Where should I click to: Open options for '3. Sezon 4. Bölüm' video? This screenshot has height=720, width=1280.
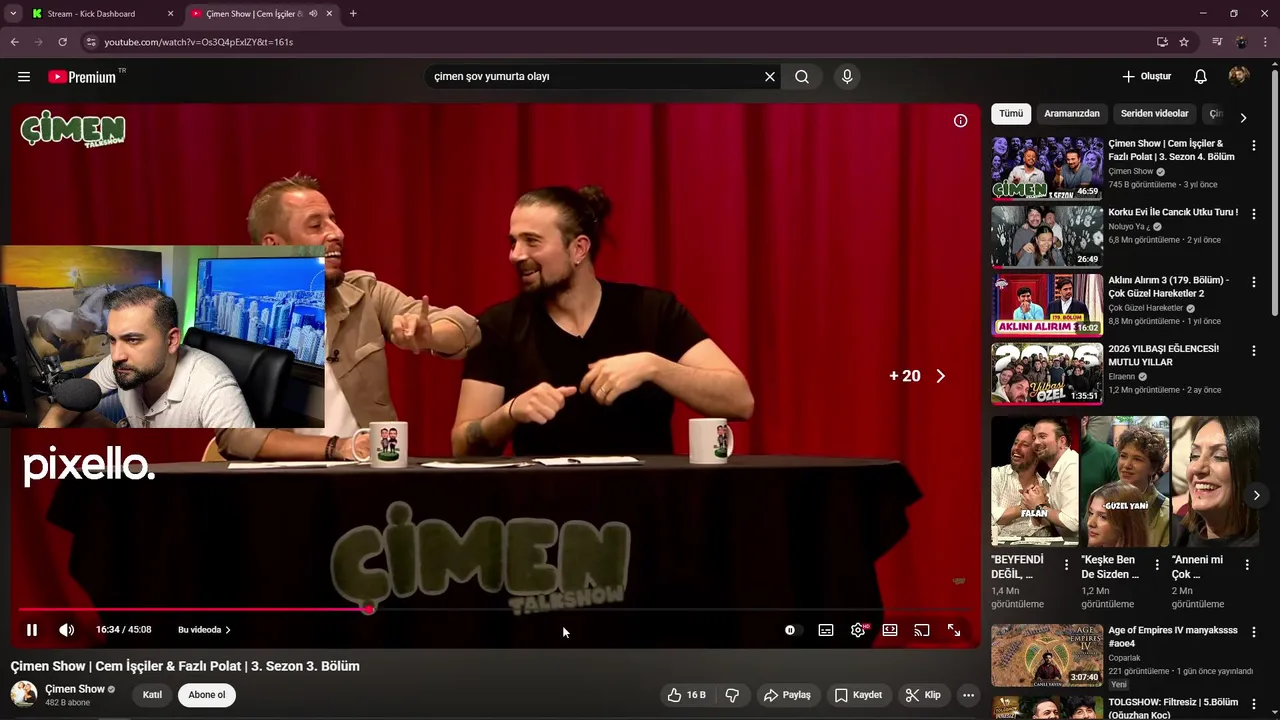1253,145
